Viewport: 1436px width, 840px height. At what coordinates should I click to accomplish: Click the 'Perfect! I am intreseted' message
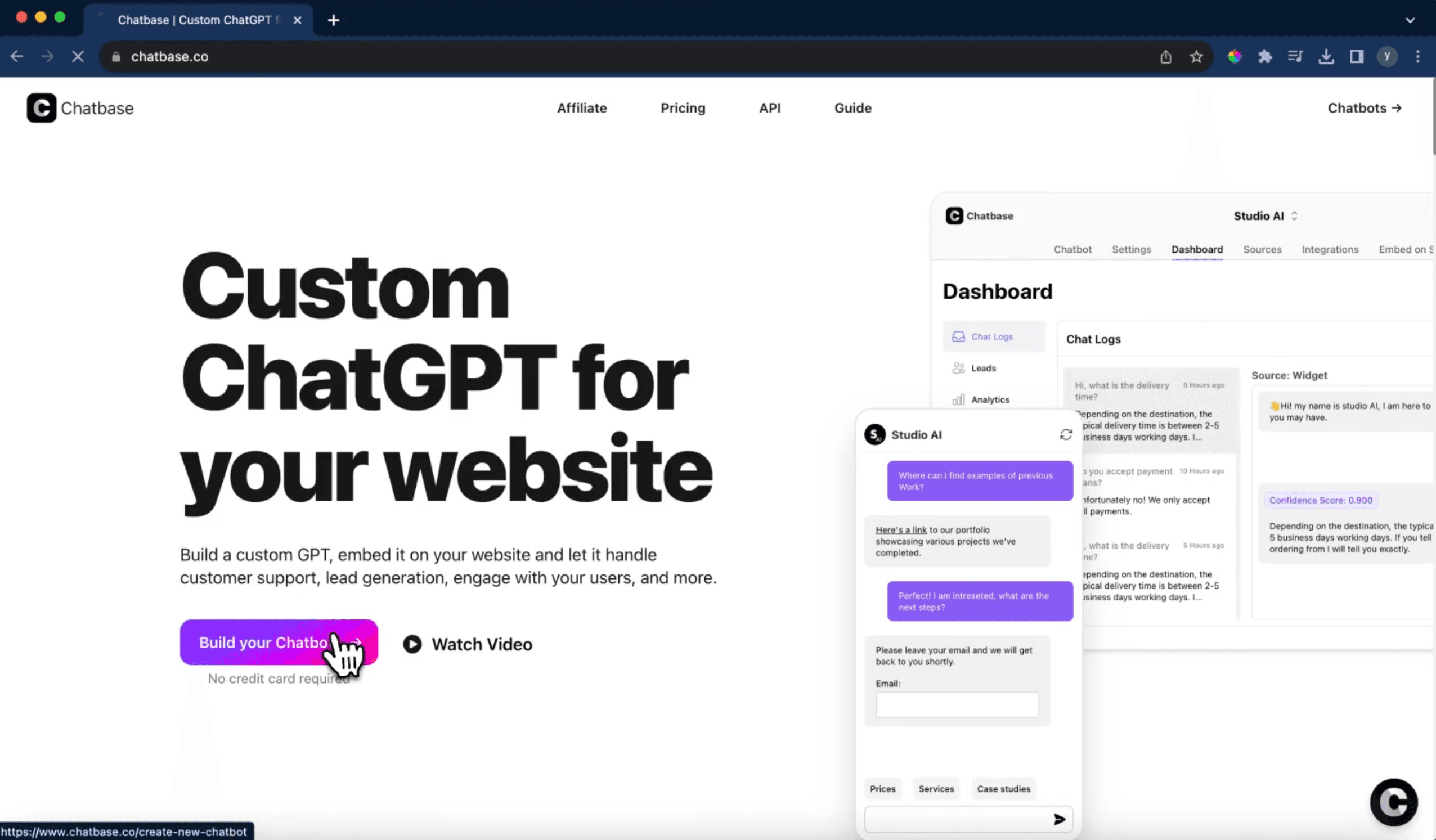pos(980,601)
